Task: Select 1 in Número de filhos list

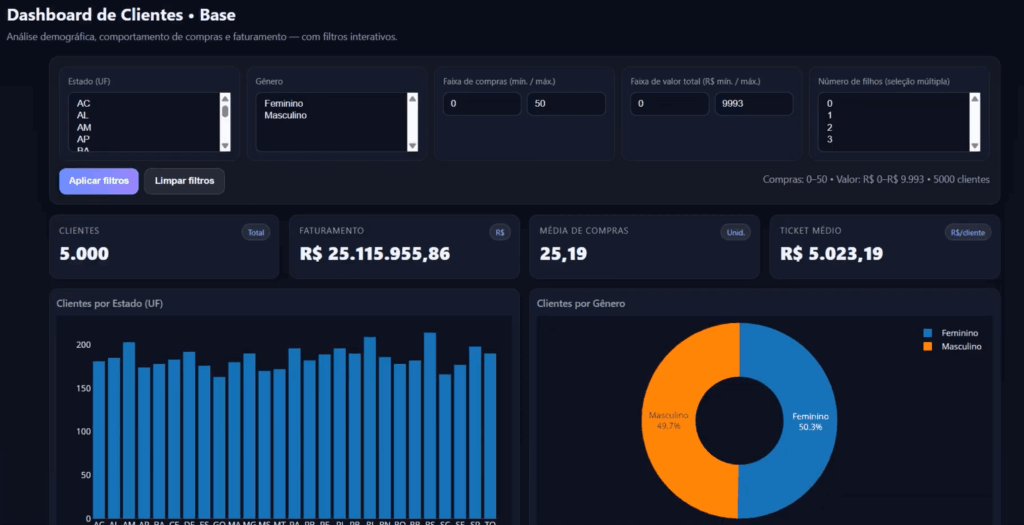Action: click(x=893, y=115)
